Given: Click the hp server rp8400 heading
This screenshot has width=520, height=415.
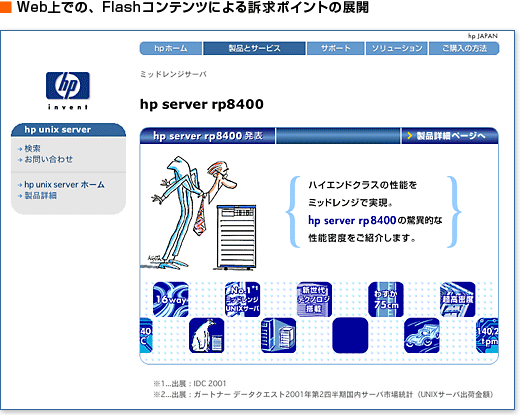Looking at the screenshot, I should click(x=202, y=104).
